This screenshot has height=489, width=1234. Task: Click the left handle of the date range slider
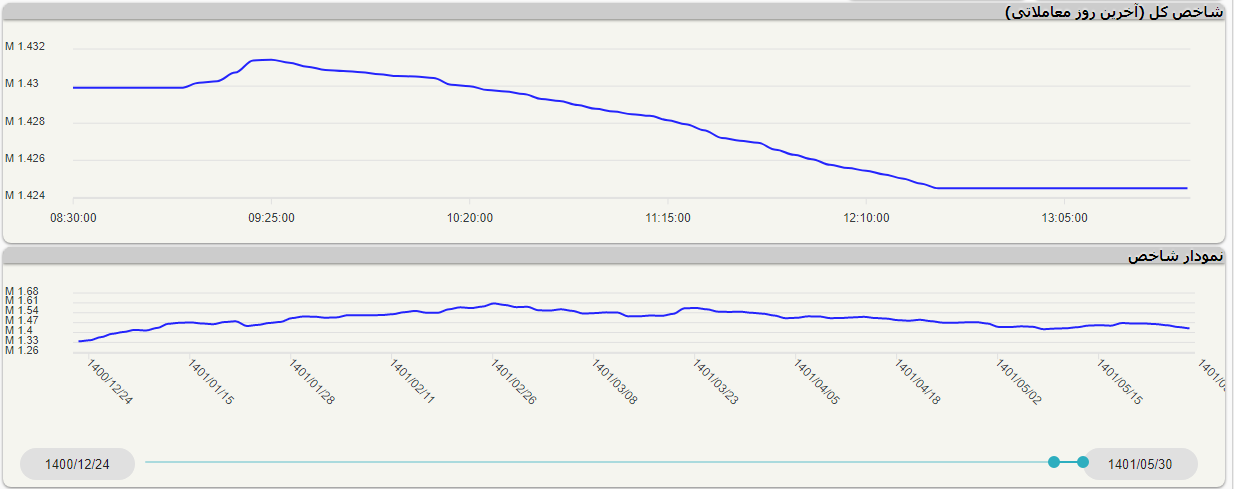click(1054, 462)
